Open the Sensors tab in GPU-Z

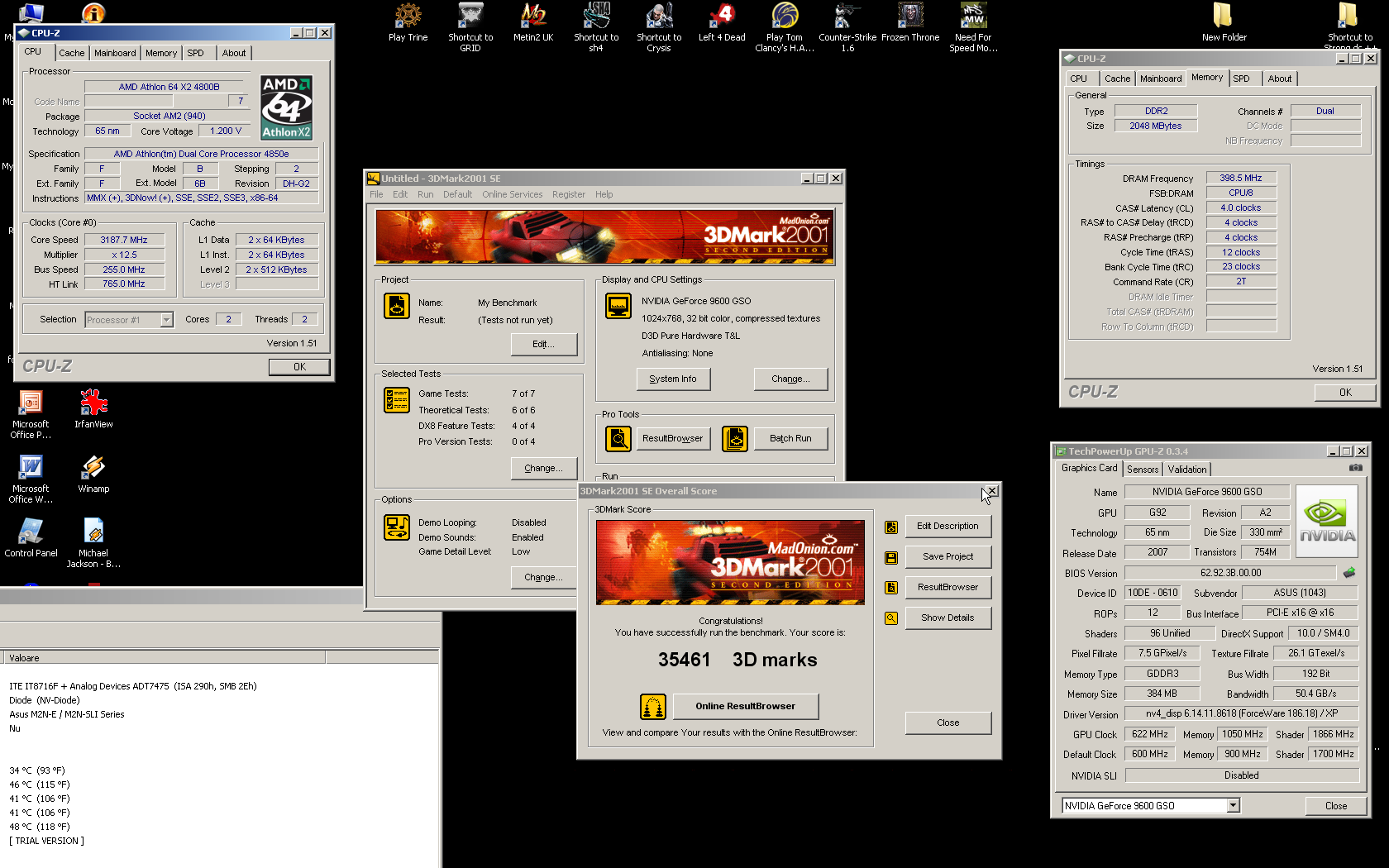point(1143,470)
